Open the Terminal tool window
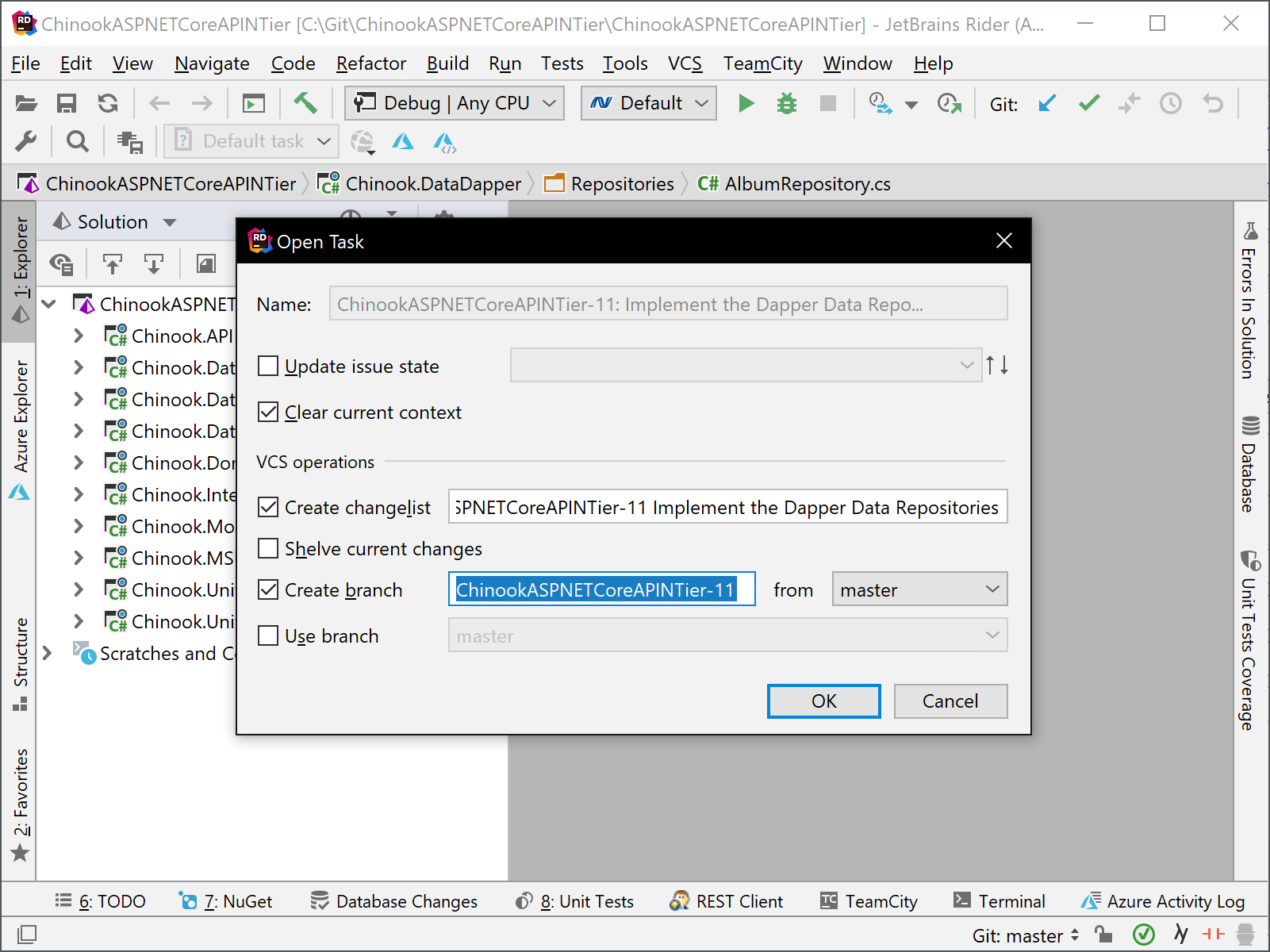Image resolution: width=1270 pixels, height=952 pixels. pos(1000,901)
